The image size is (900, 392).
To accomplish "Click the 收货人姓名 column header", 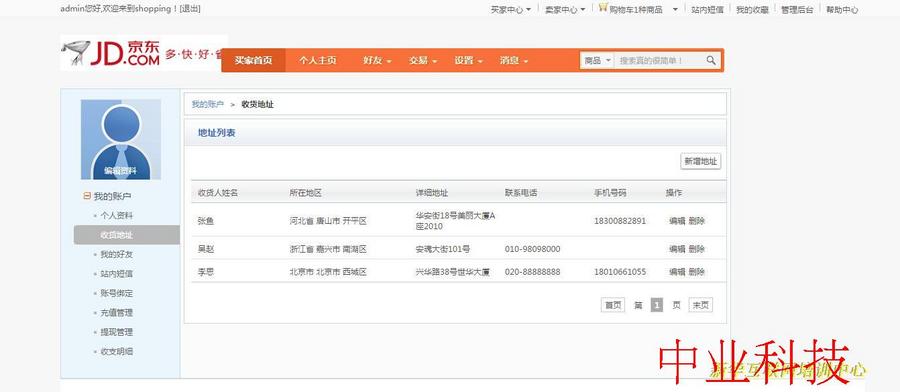I will 218,193.
